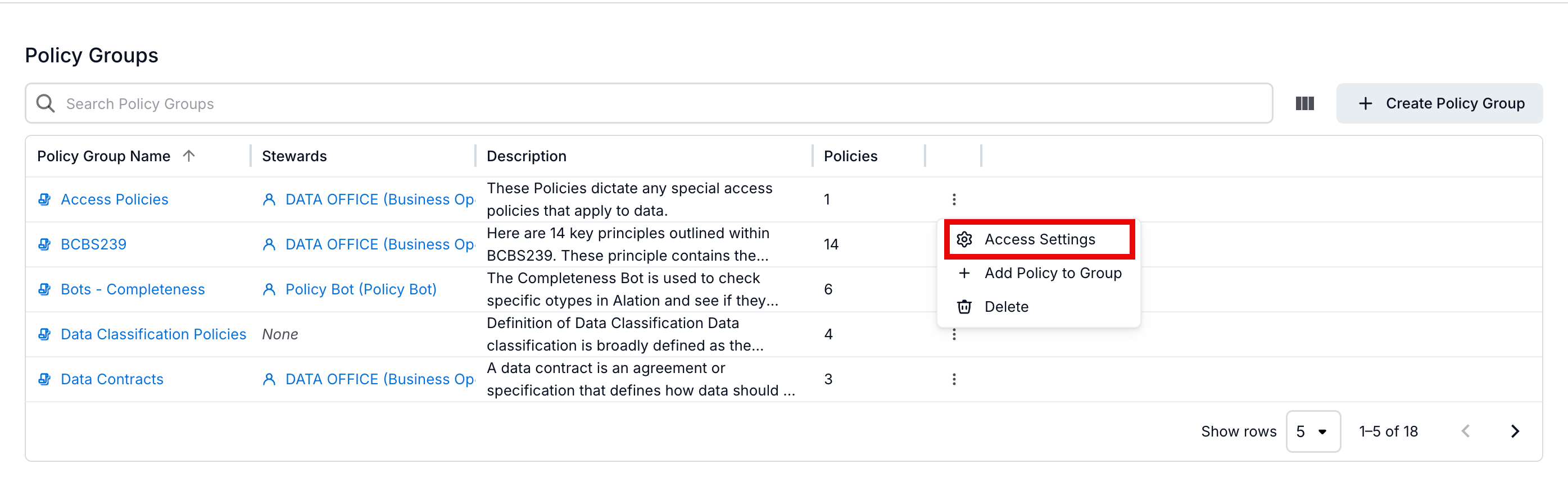Screen dimensions: 1568x500
Task: Click the trash icon beside Delete
Action: pyautogui.click(x=965, y=307)
